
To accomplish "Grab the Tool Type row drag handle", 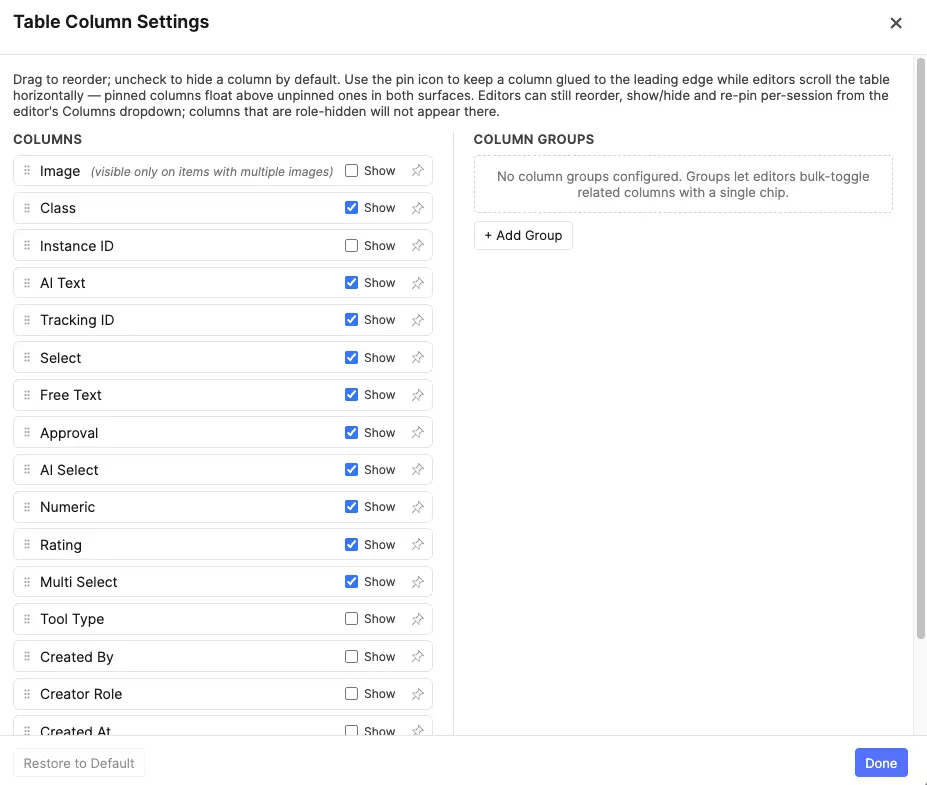I will [27, 619].
